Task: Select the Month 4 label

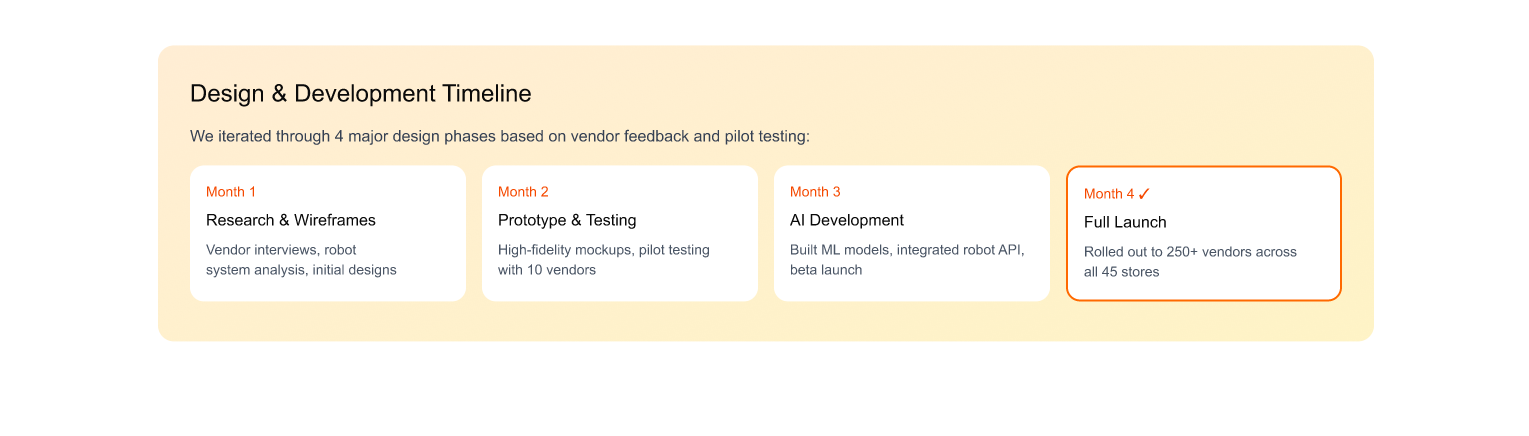Action: click(1108, 194)
